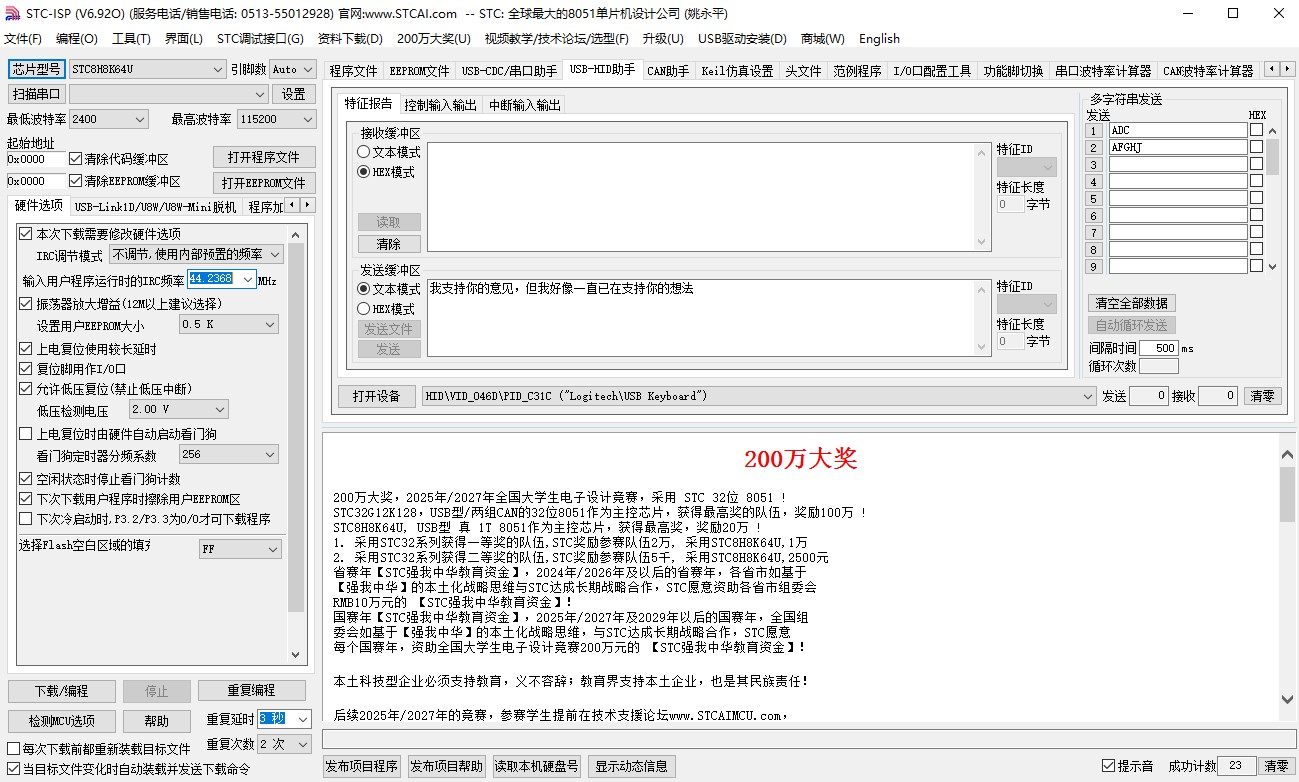The image size is (1299, 782).
Task: Click row number 3 send button
Action: (1094, 164)
